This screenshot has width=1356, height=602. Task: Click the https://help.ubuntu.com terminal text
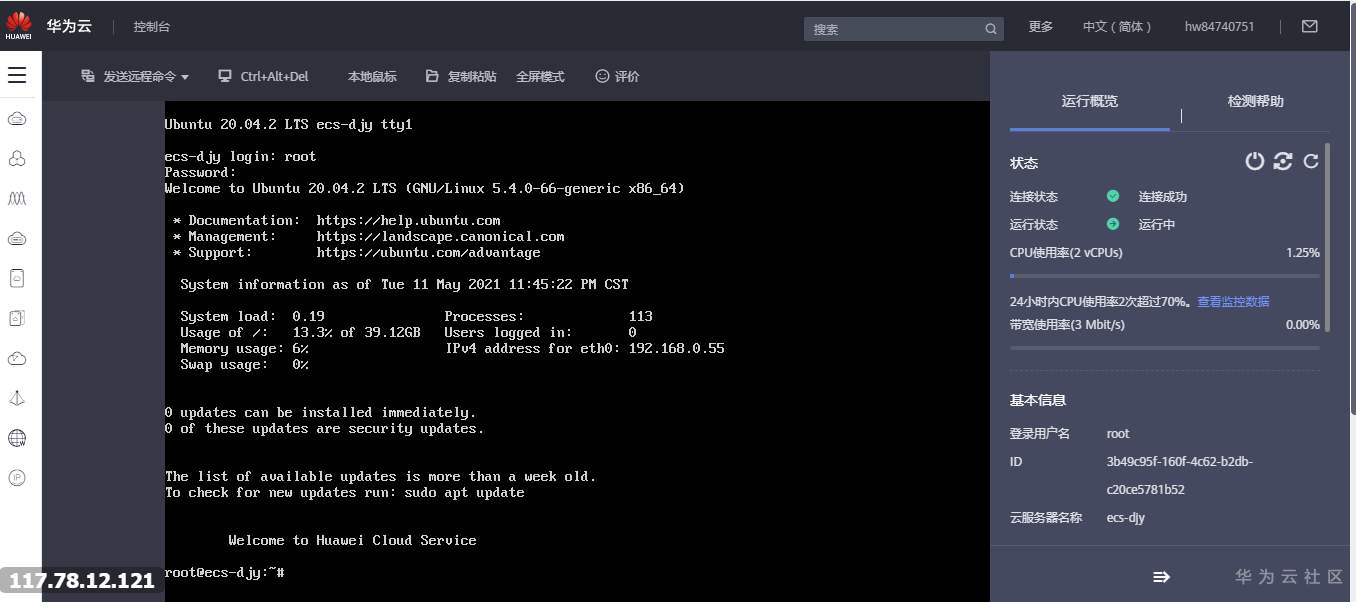[x=408, y=220]
